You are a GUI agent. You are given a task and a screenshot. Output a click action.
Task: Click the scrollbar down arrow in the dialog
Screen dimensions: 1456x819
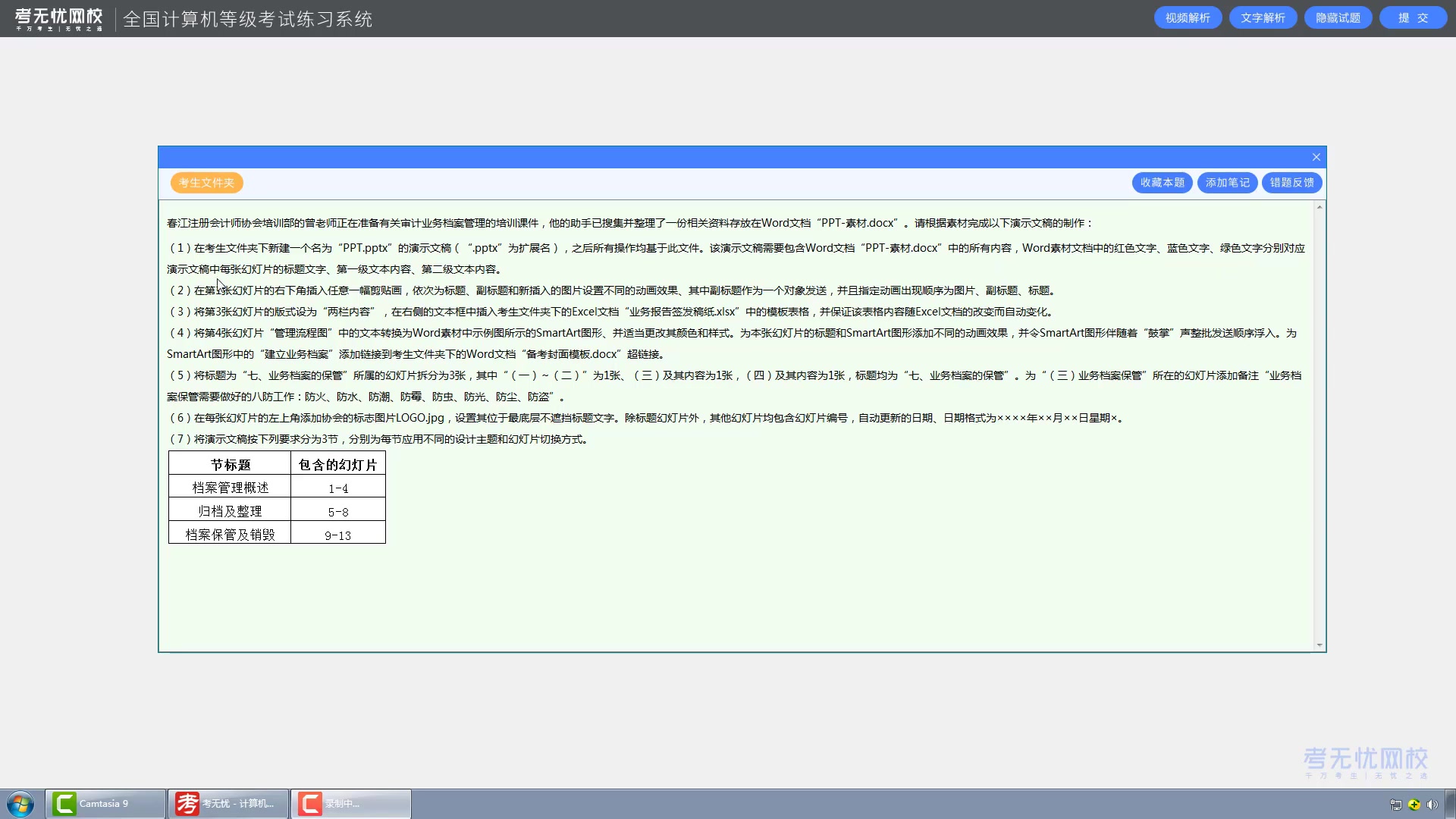point(1320,645)
